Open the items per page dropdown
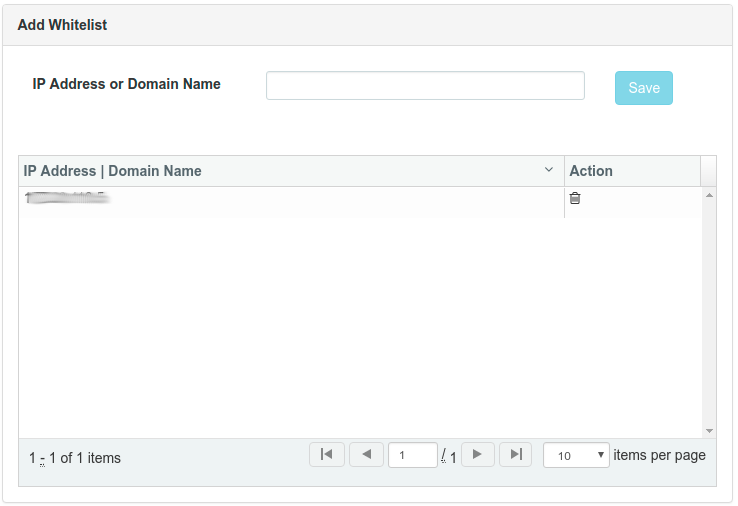The width and height of the screenshot is (738, 506). tap(576, 455)
